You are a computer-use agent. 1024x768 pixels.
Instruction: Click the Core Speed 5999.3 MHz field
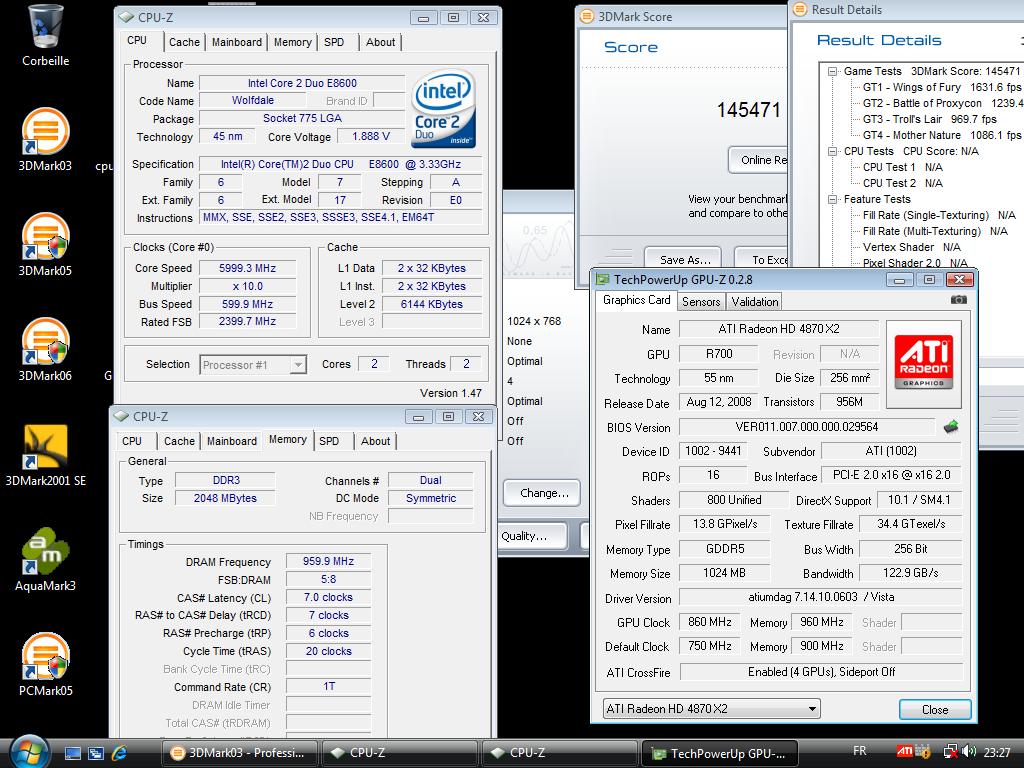tap(248, 268)
